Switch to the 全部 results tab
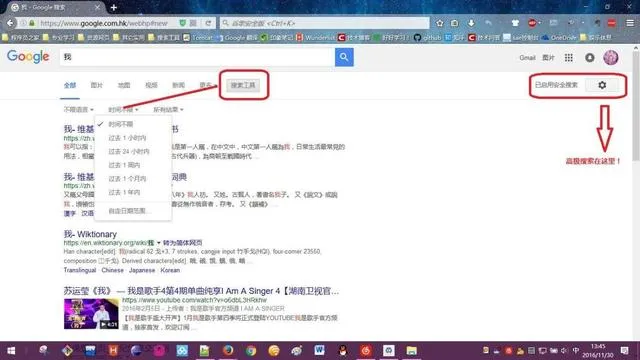 (70, 85)
